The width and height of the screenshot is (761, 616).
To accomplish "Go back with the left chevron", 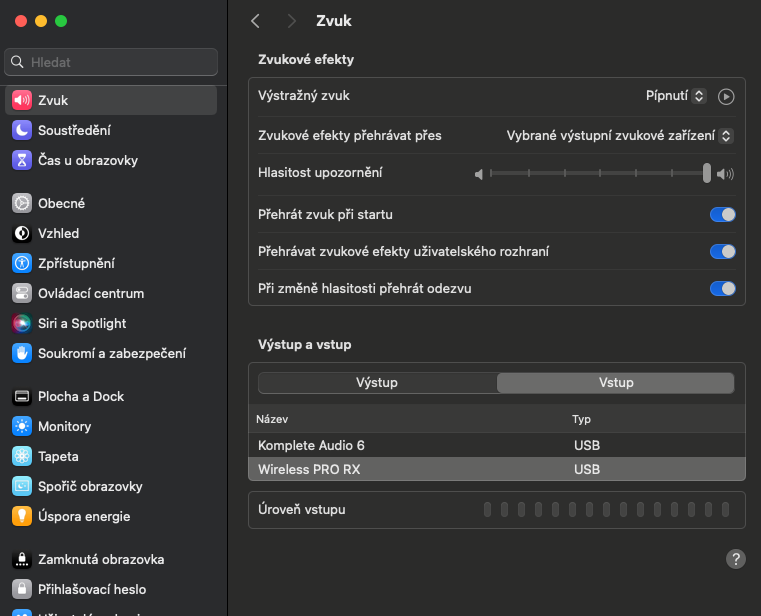I will [256, 21].
